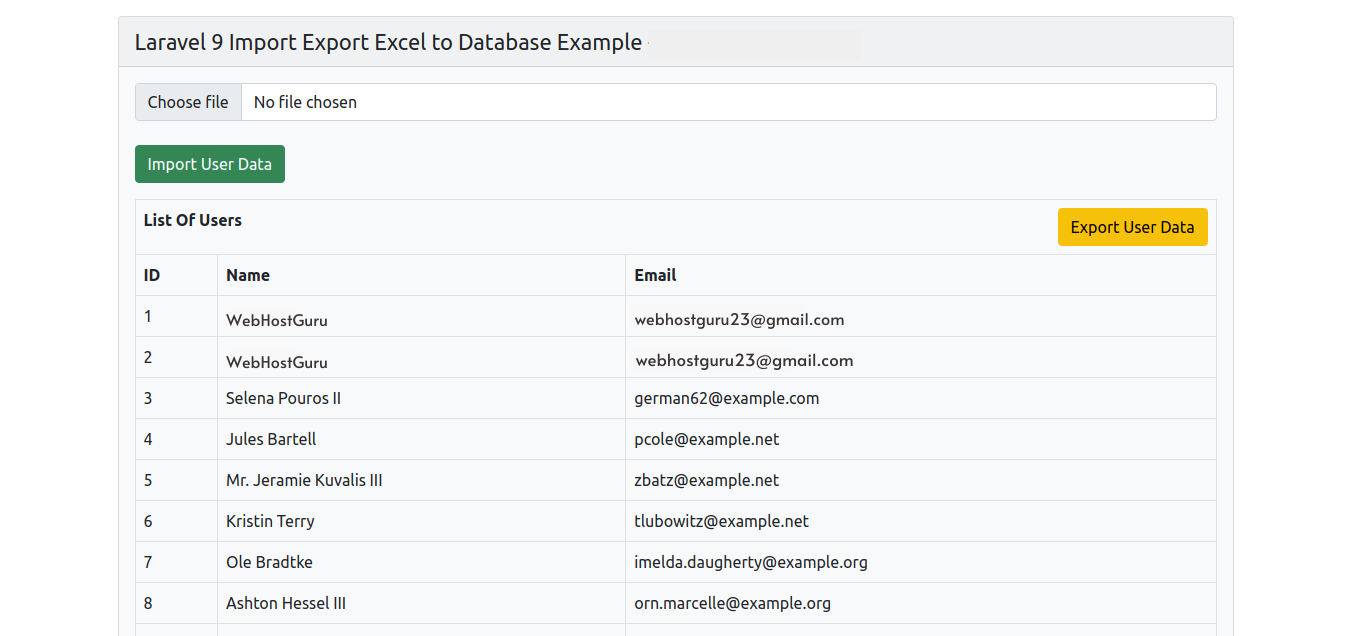Click the name Ashton Hessel III

point(286,603)
